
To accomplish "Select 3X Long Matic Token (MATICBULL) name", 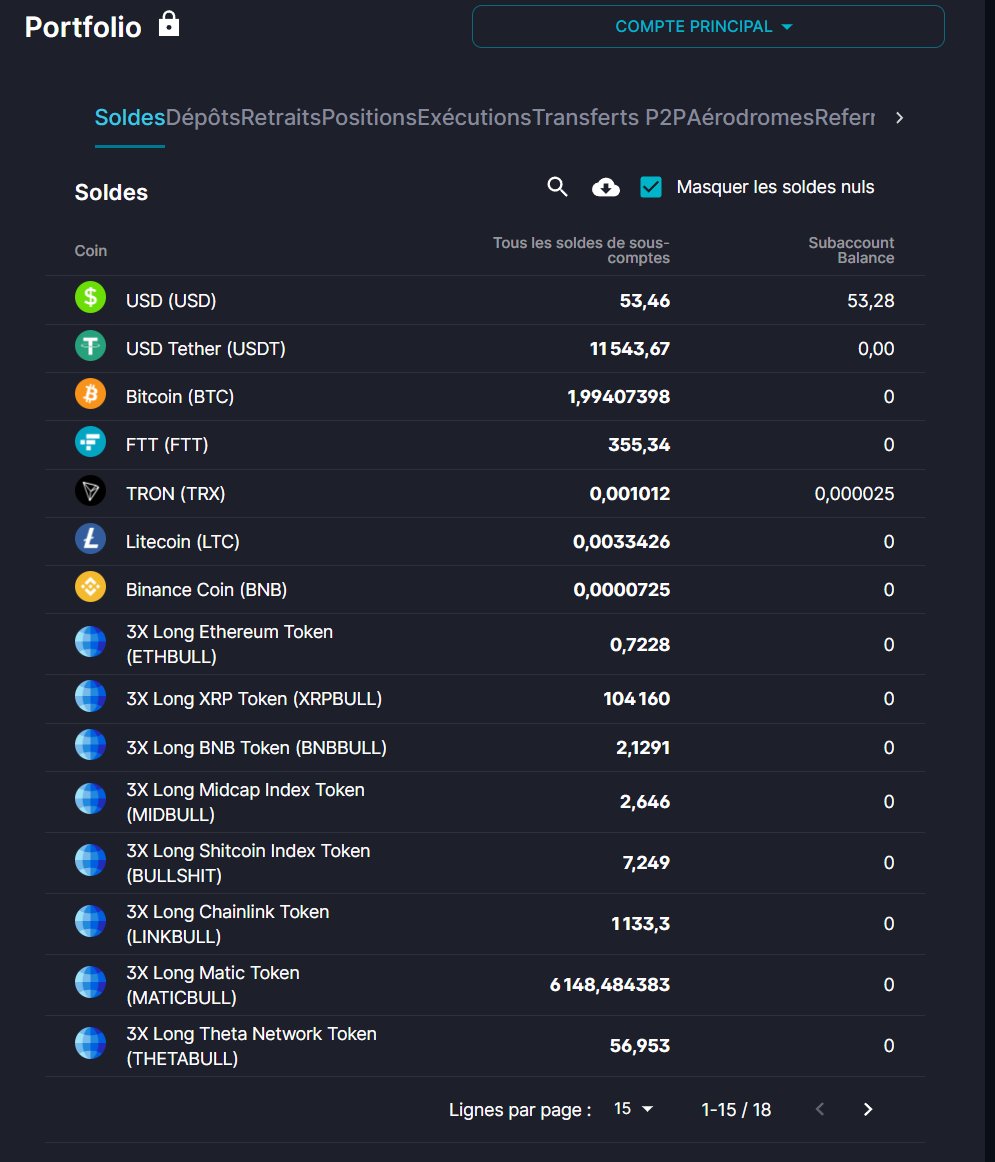I will 213,985.
